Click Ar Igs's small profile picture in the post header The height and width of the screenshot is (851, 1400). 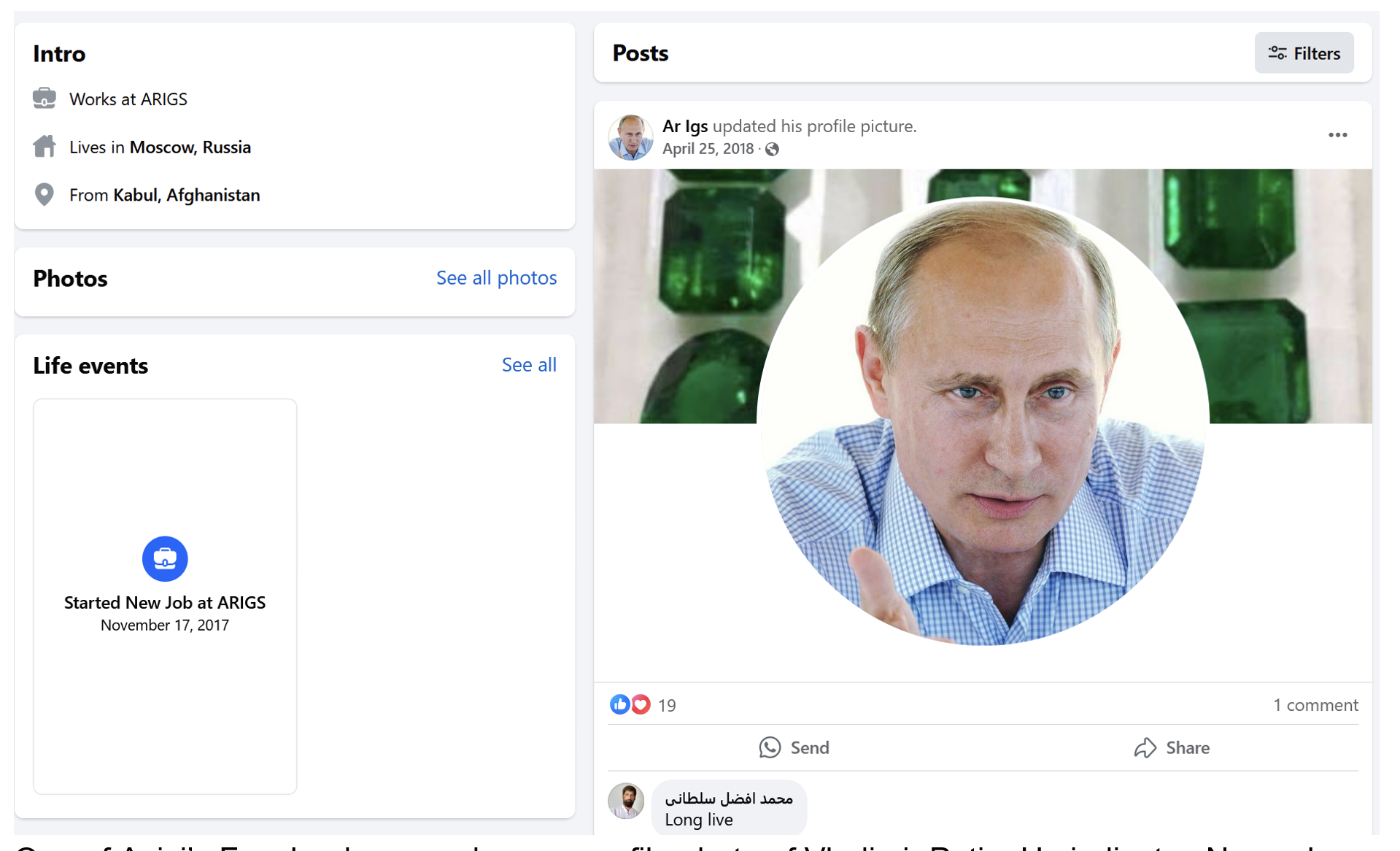630,137
